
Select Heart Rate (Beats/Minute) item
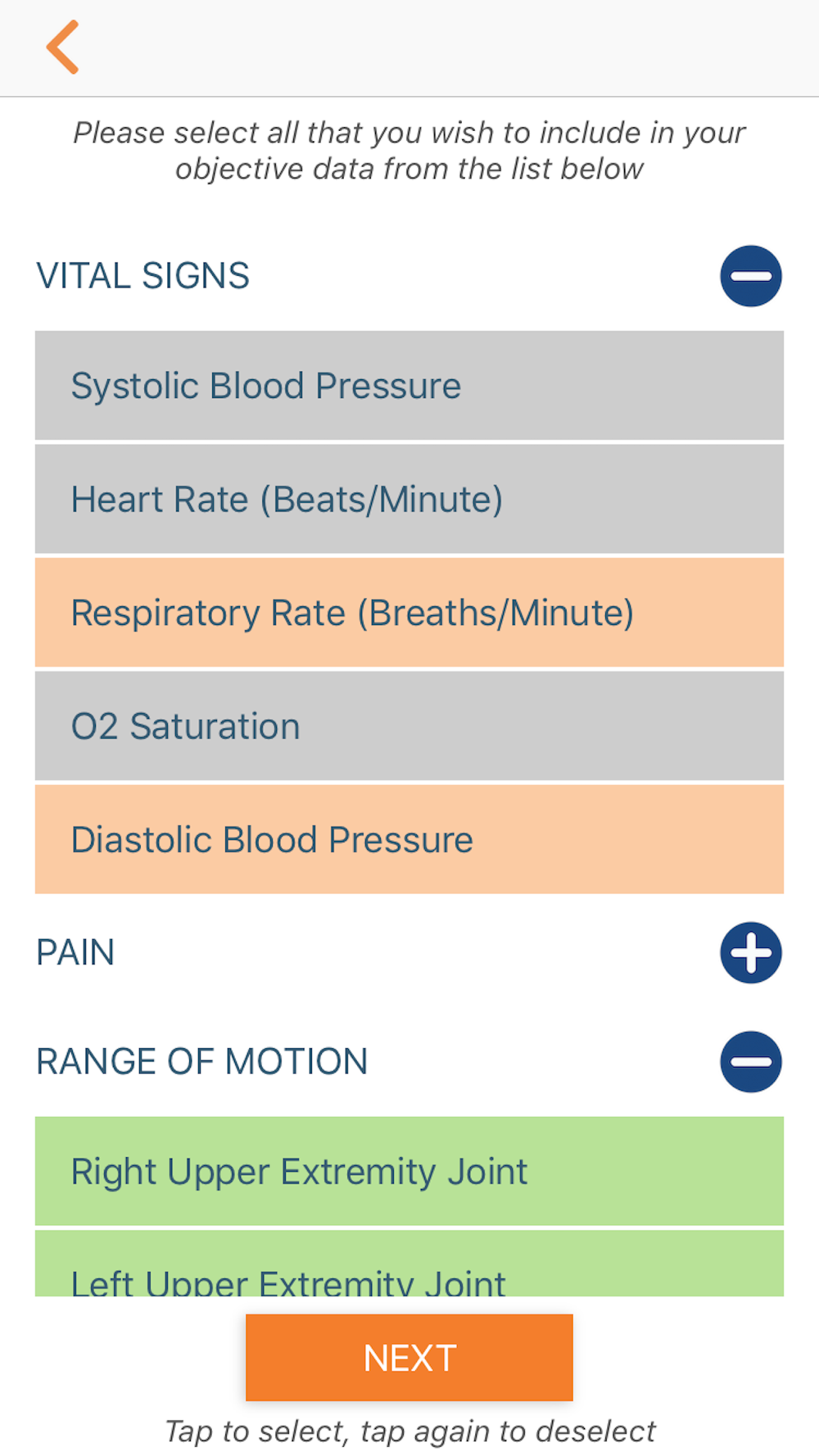(x=409, y=500)
